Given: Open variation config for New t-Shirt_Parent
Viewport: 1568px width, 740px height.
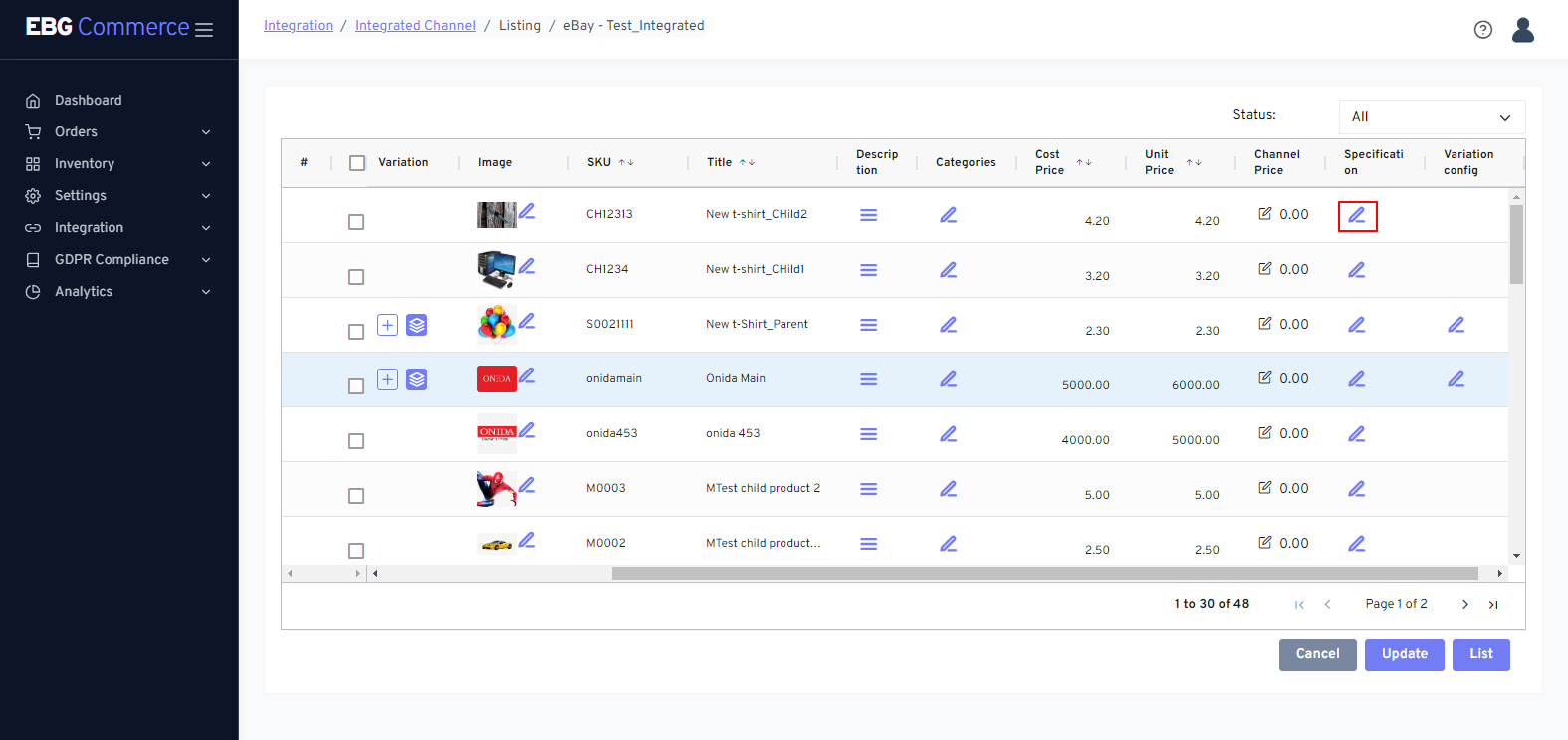Looking at the screenshot, I should tap(1456, 325).
